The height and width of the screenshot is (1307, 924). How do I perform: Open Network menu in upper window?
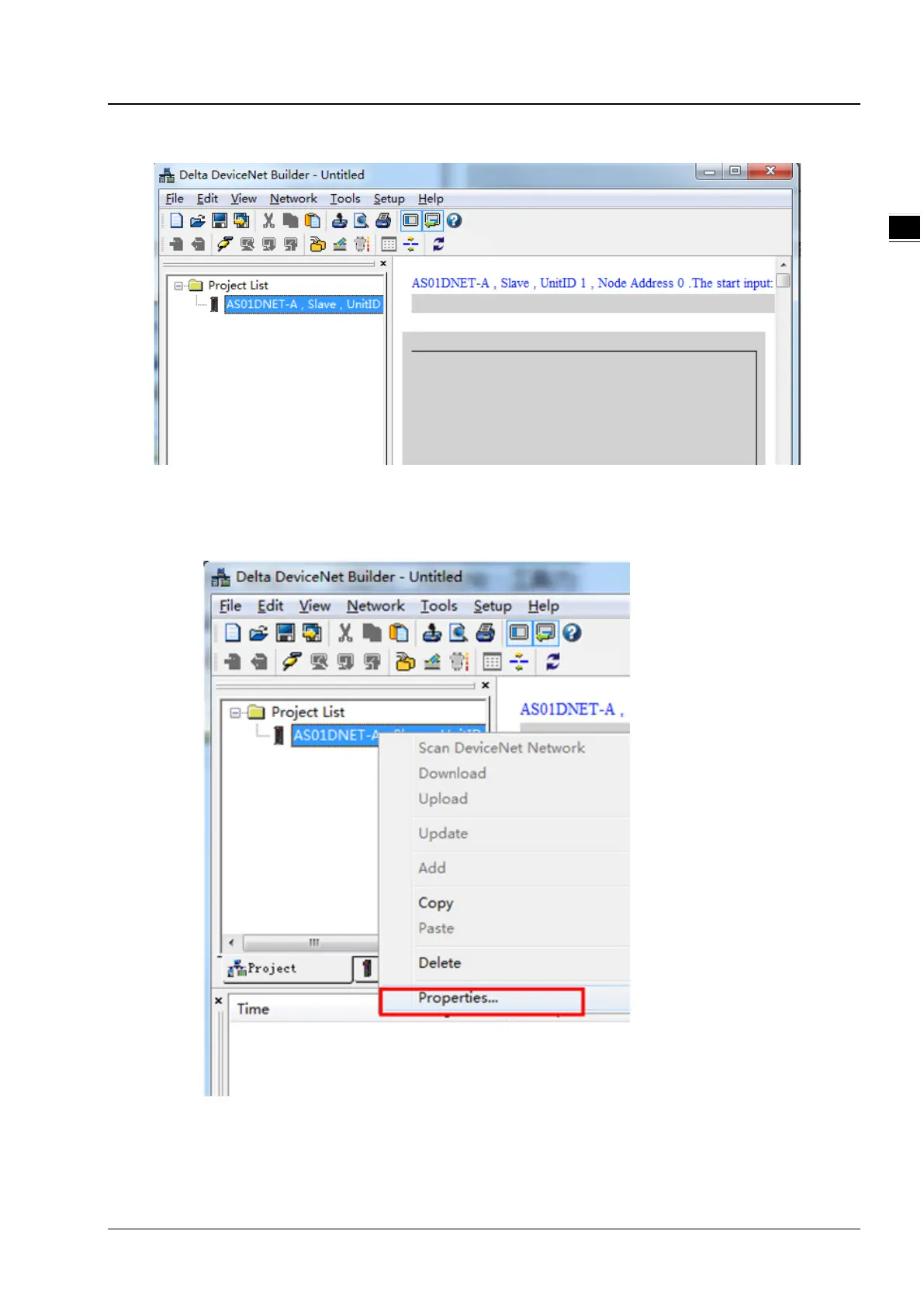click(293, 199)
